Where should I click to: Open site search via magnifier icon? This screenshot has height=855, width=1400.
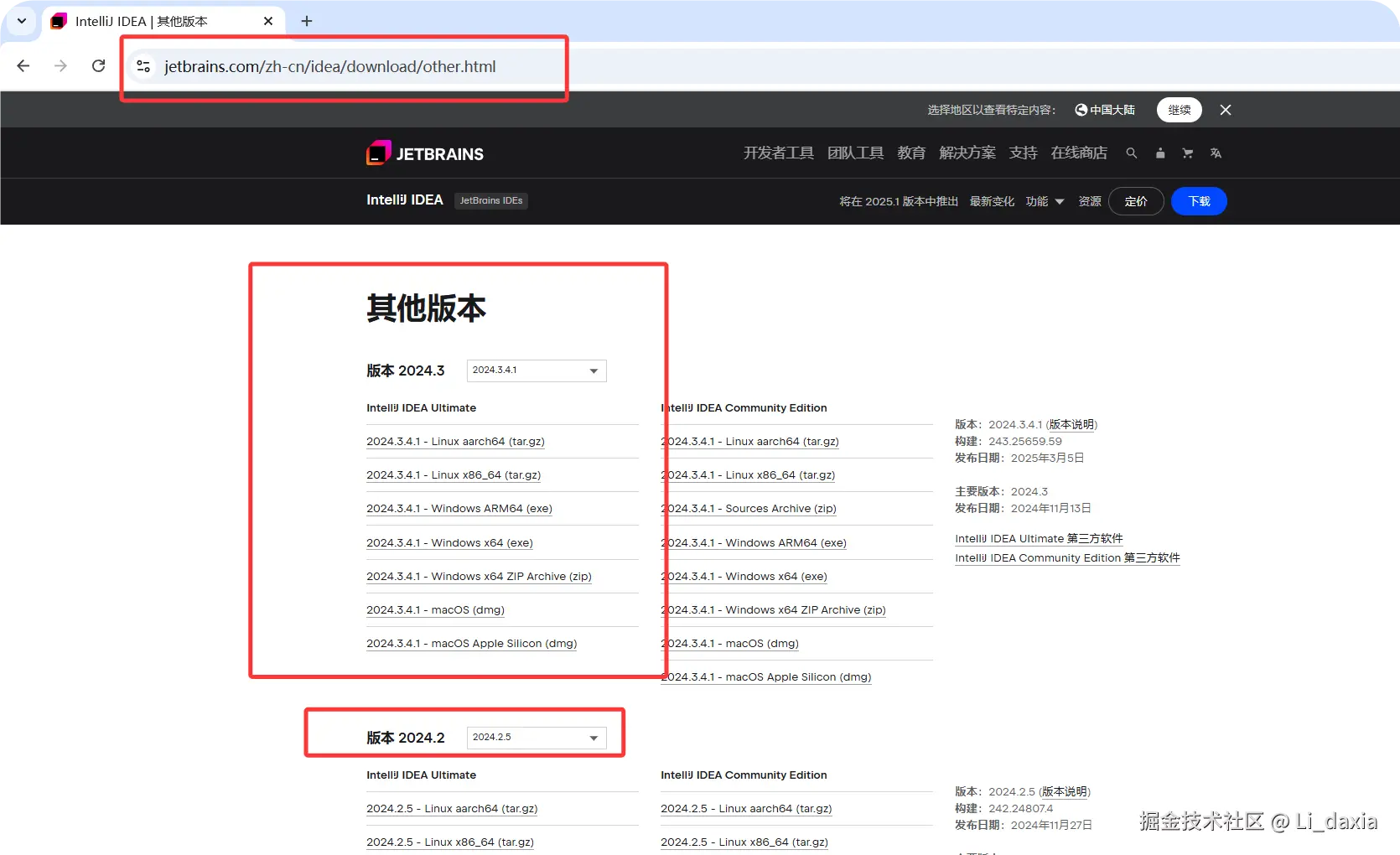(x=1131, y=153)
